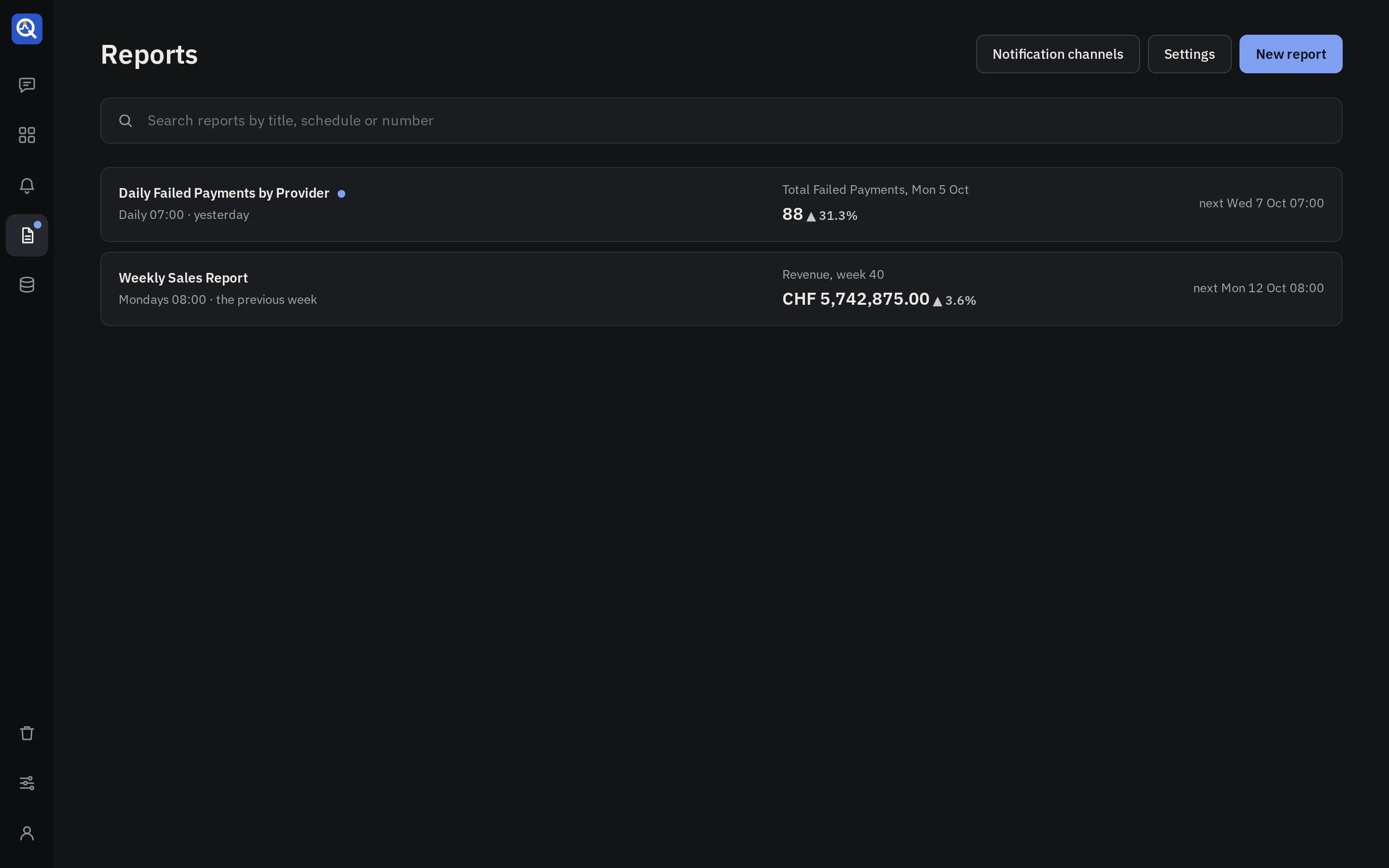The image size is (1389, 868).
Task: Open the dashboards grid icon
Action: pyautogui.click(x=27, y=135)
